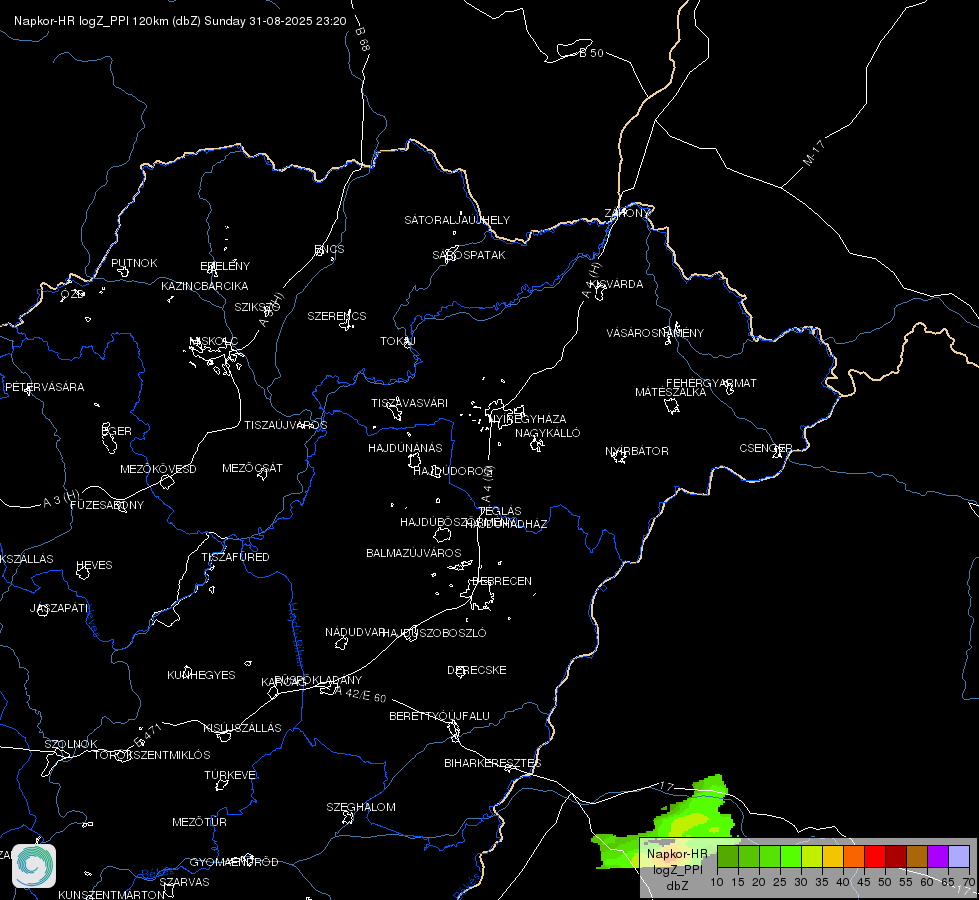
Task: Click the DERECSKE label
Action: click(x=477, y=670)
